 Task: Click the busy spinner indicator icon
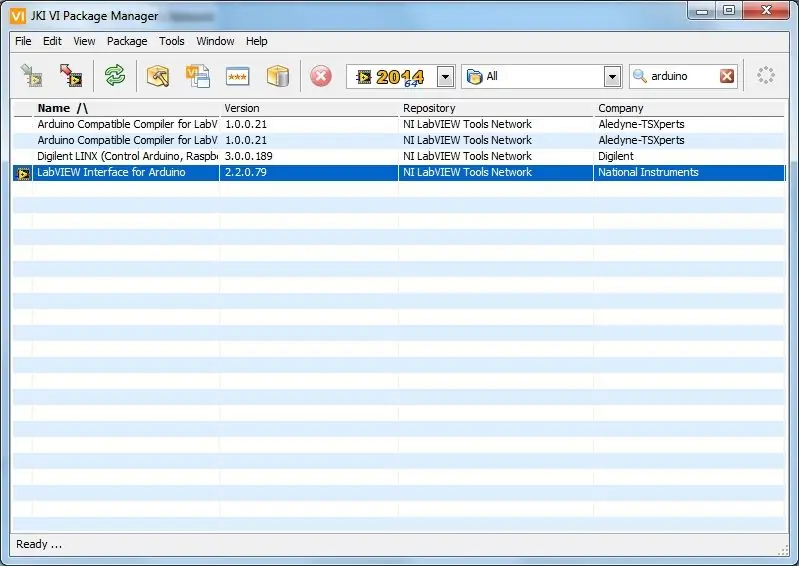[765, 75]
